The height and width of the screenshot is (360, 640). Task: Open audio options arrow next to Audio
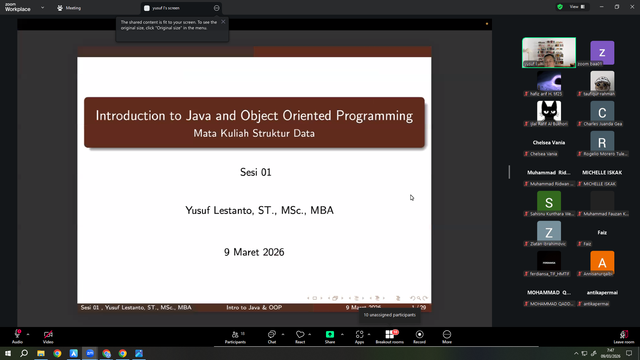(28, 334)
